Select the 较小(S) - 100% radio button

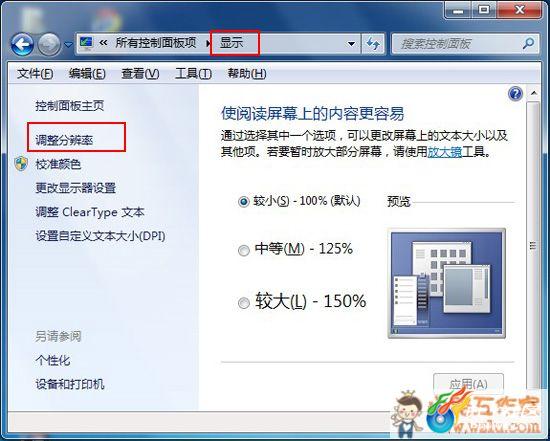(x=243, y=202)
